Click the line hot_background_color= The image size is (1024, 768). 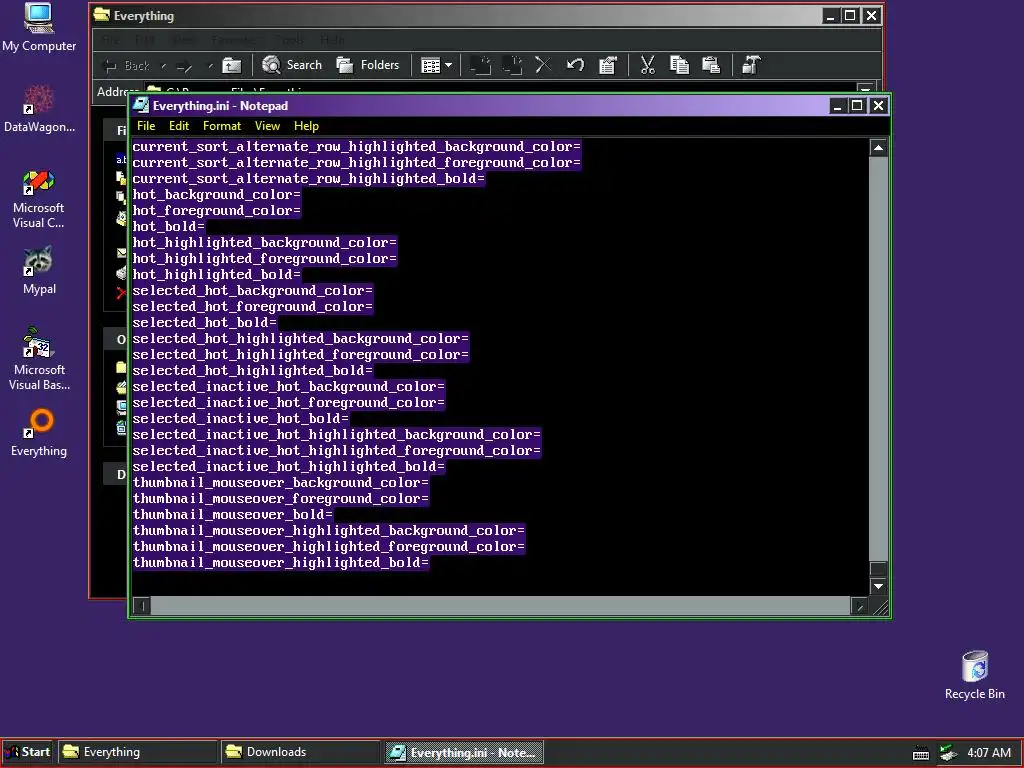tap(216, 195)
